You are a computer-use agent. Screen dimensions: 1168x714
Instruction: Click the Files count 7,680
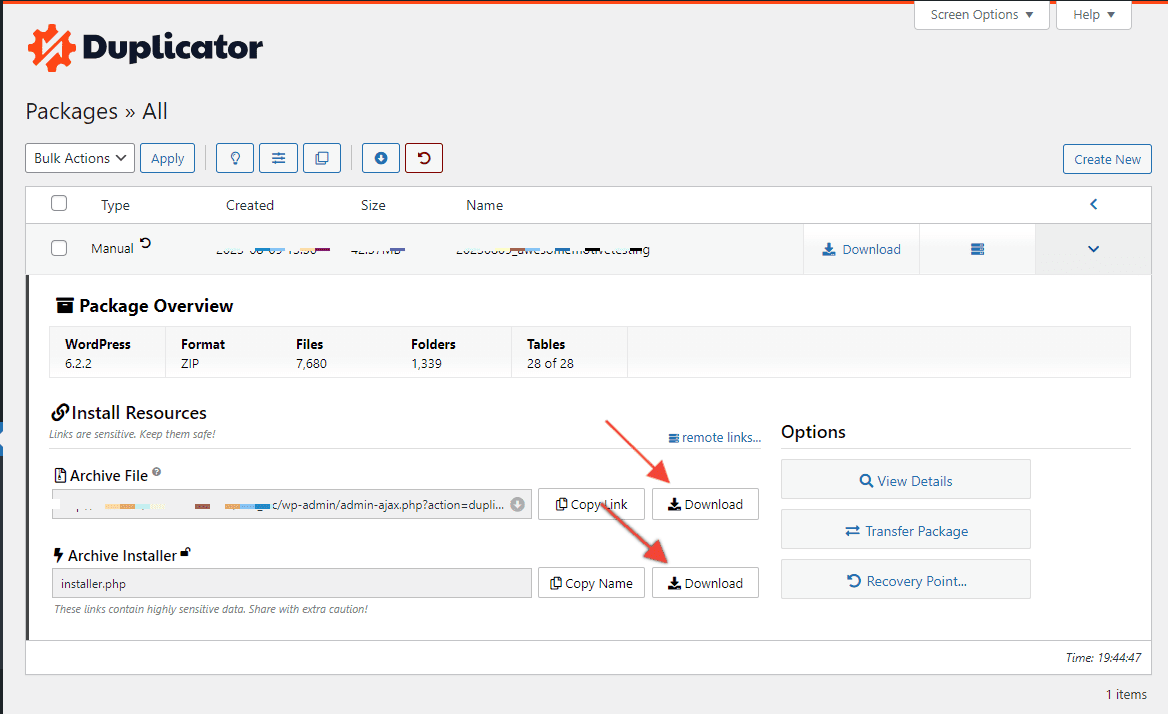(311, 363)
